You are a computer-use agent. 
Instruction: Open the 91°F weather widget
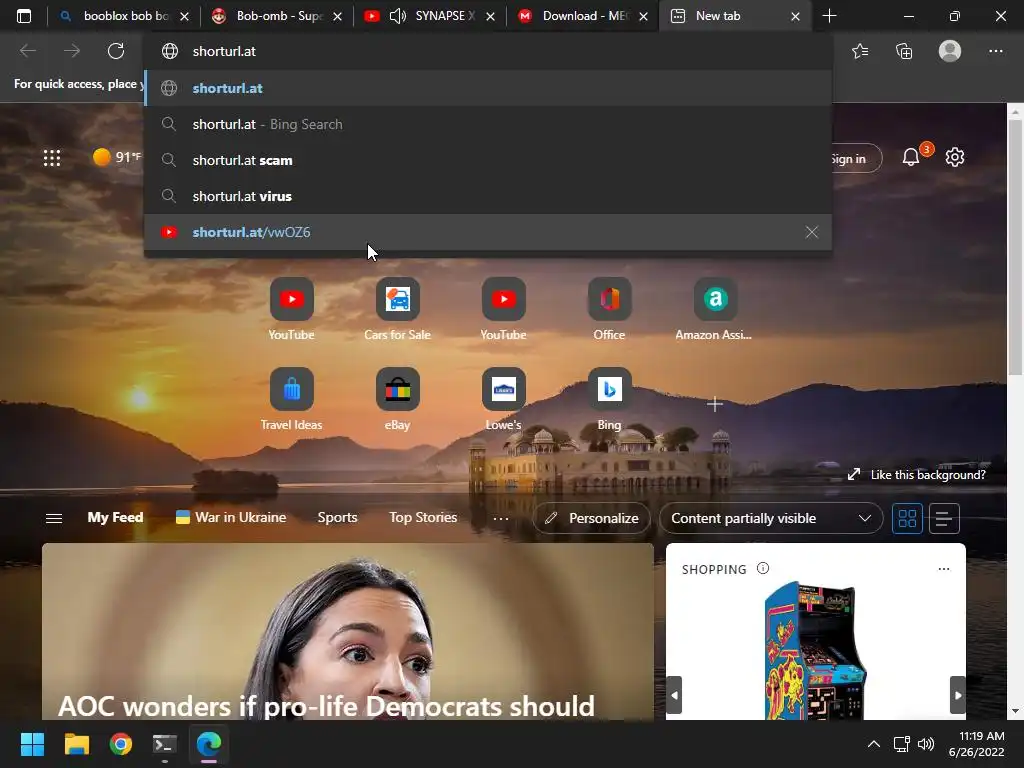[117, 157]
